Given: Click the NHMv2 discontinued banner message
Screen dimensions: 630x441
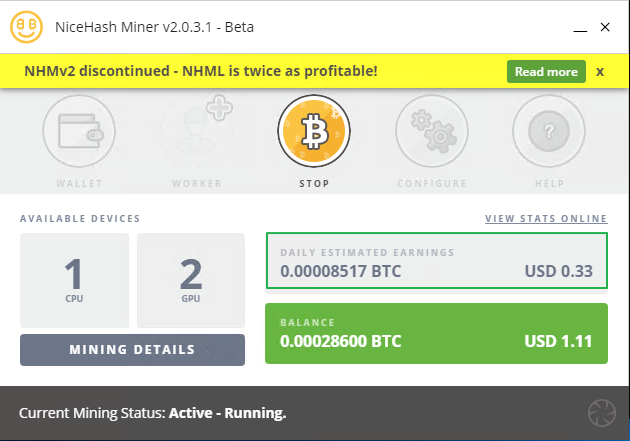Looking at the screenshot, I should (x=201, y=71).
